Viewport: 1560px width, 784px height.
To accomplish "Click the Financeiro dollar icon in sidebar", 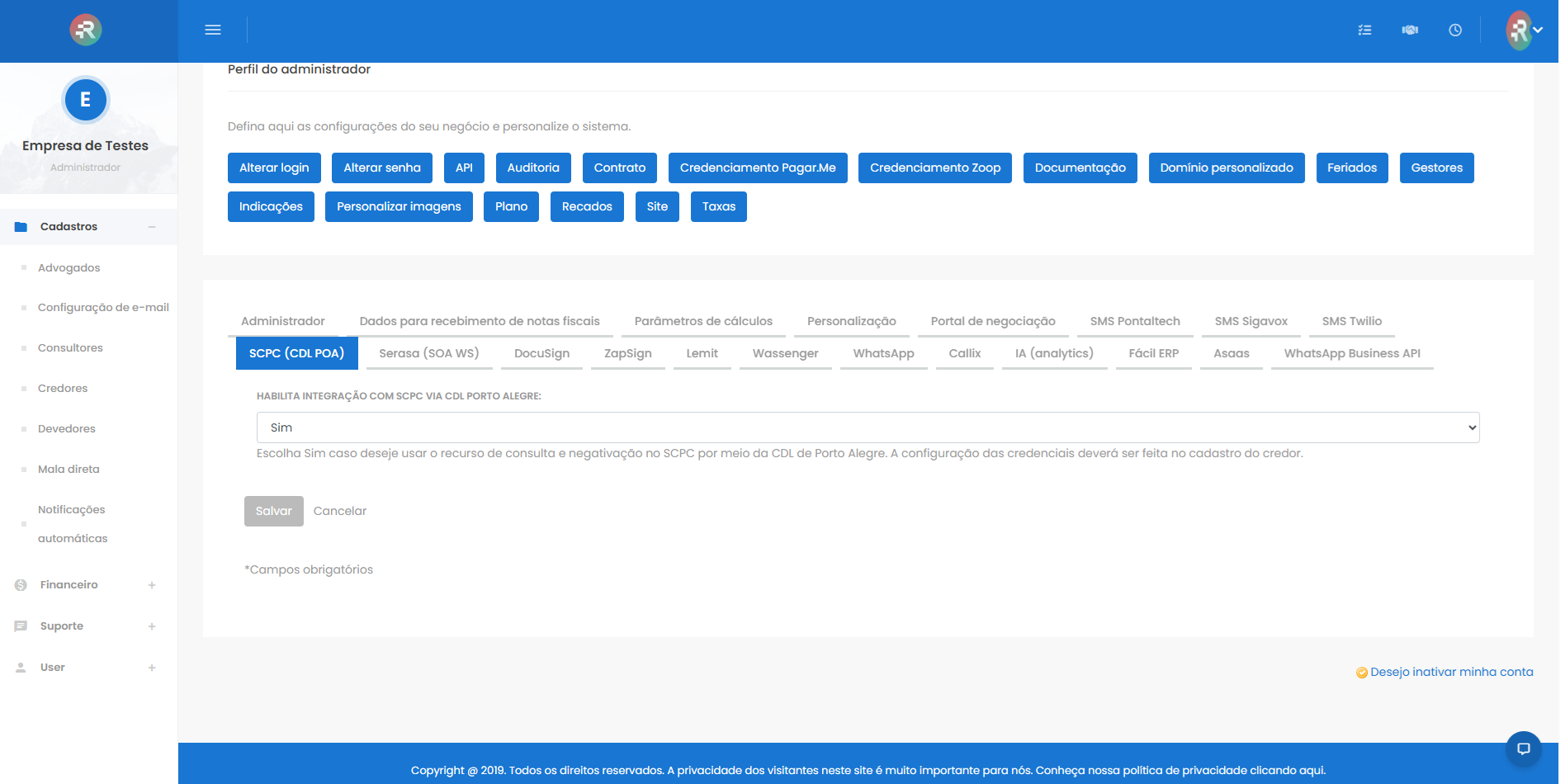I will click(21, 585).
